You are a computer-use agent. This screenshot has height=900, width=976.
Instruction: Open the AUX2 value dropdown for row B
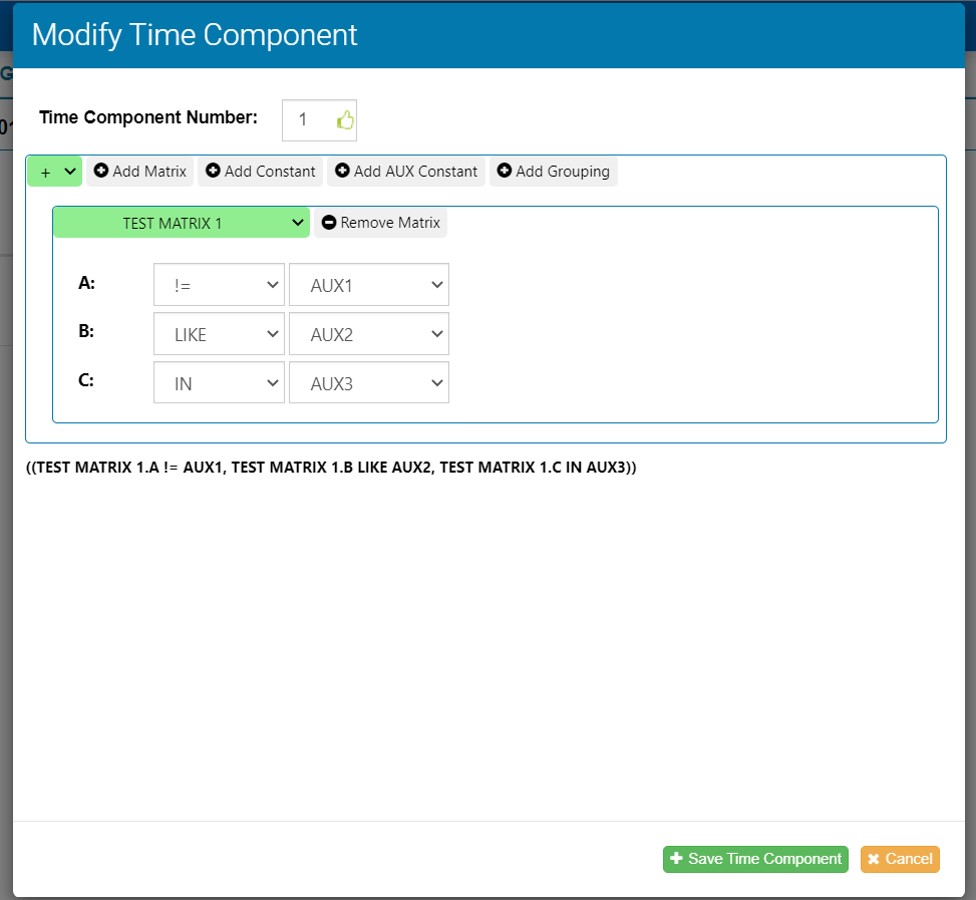(x=368, y=333)
